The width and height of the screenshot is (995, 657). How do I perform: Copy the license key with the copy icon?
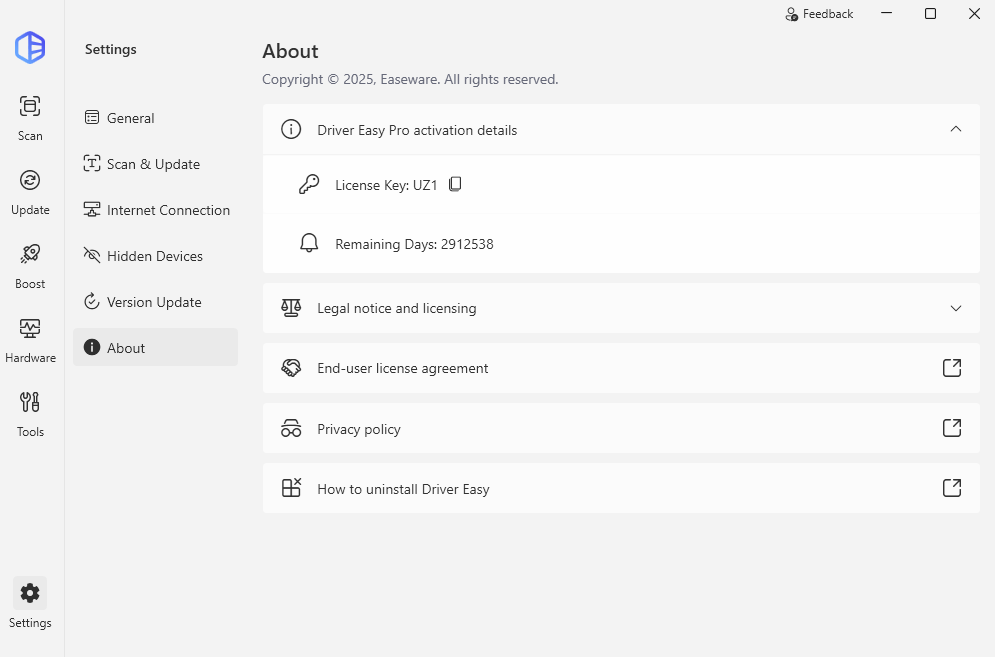(455, 184)
